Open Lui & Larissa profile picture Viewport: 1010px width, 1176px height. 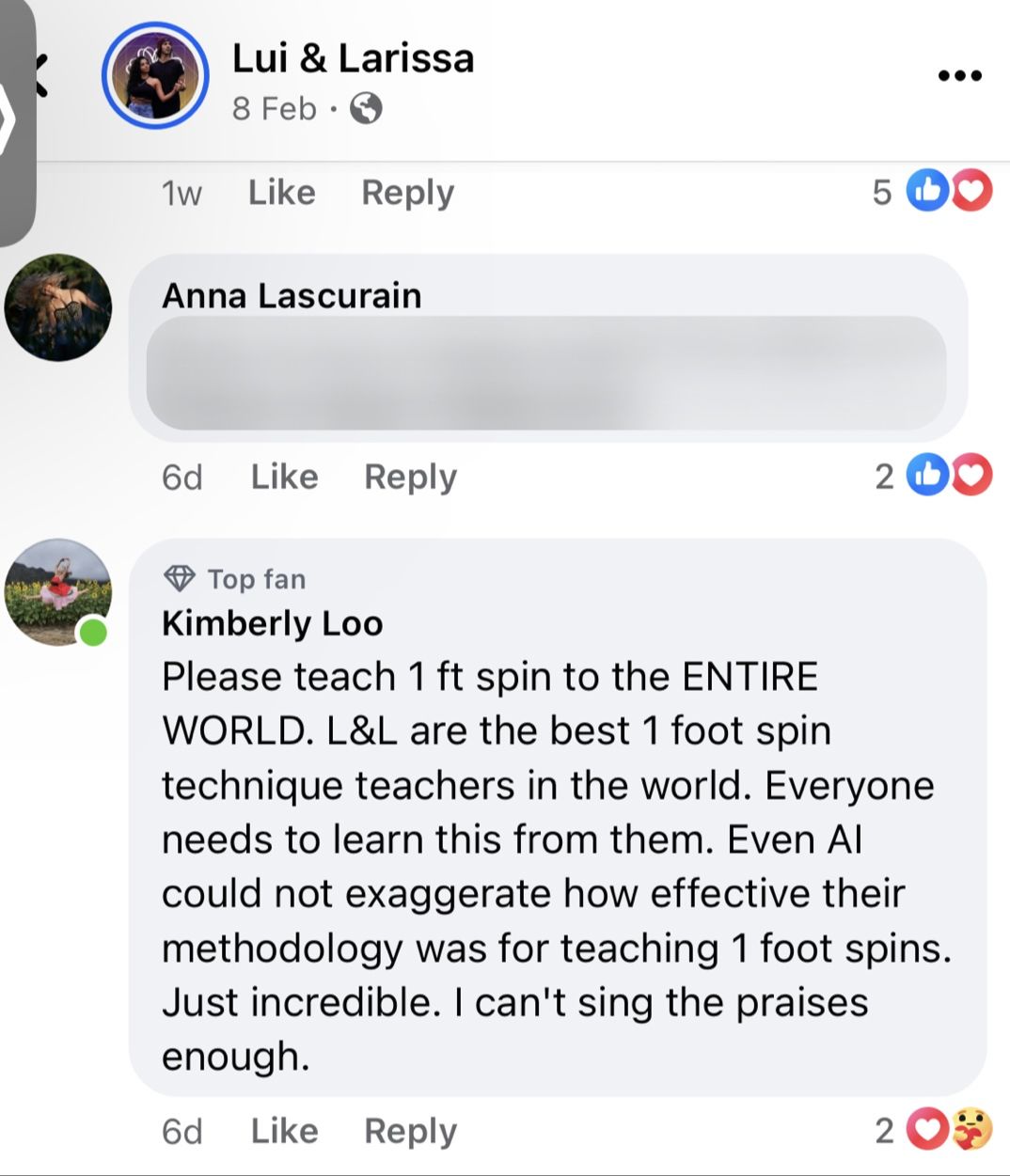click(155, 75)
